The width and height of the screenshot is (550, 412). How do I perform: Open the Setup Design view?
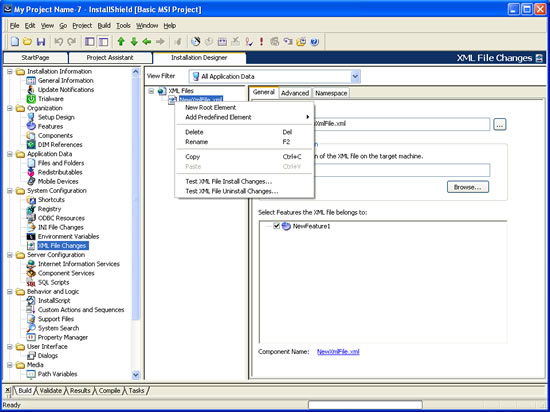click(56, 117)
